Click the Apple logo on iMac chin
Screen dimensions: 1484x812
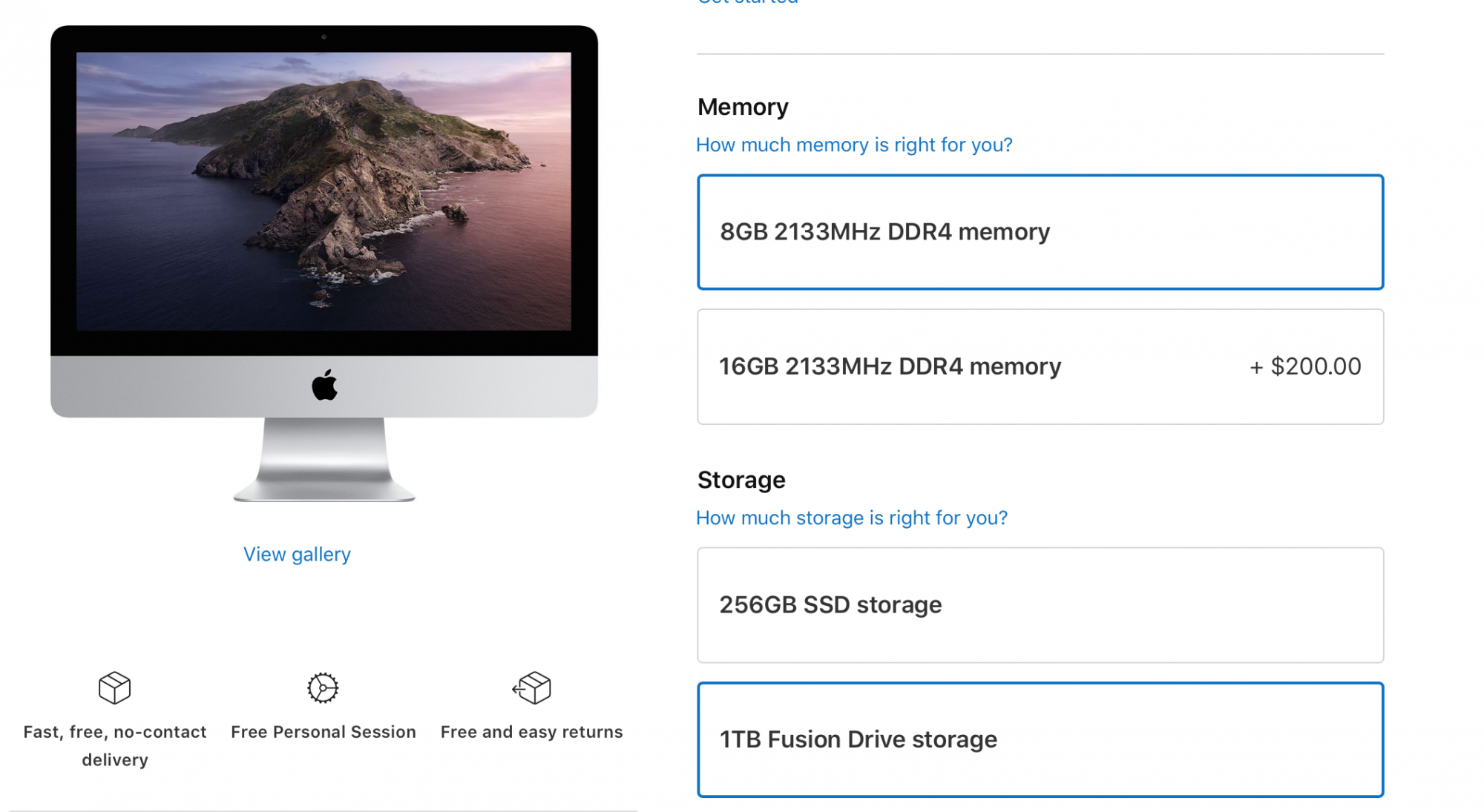pyautogui.click(x=324, y=386)
